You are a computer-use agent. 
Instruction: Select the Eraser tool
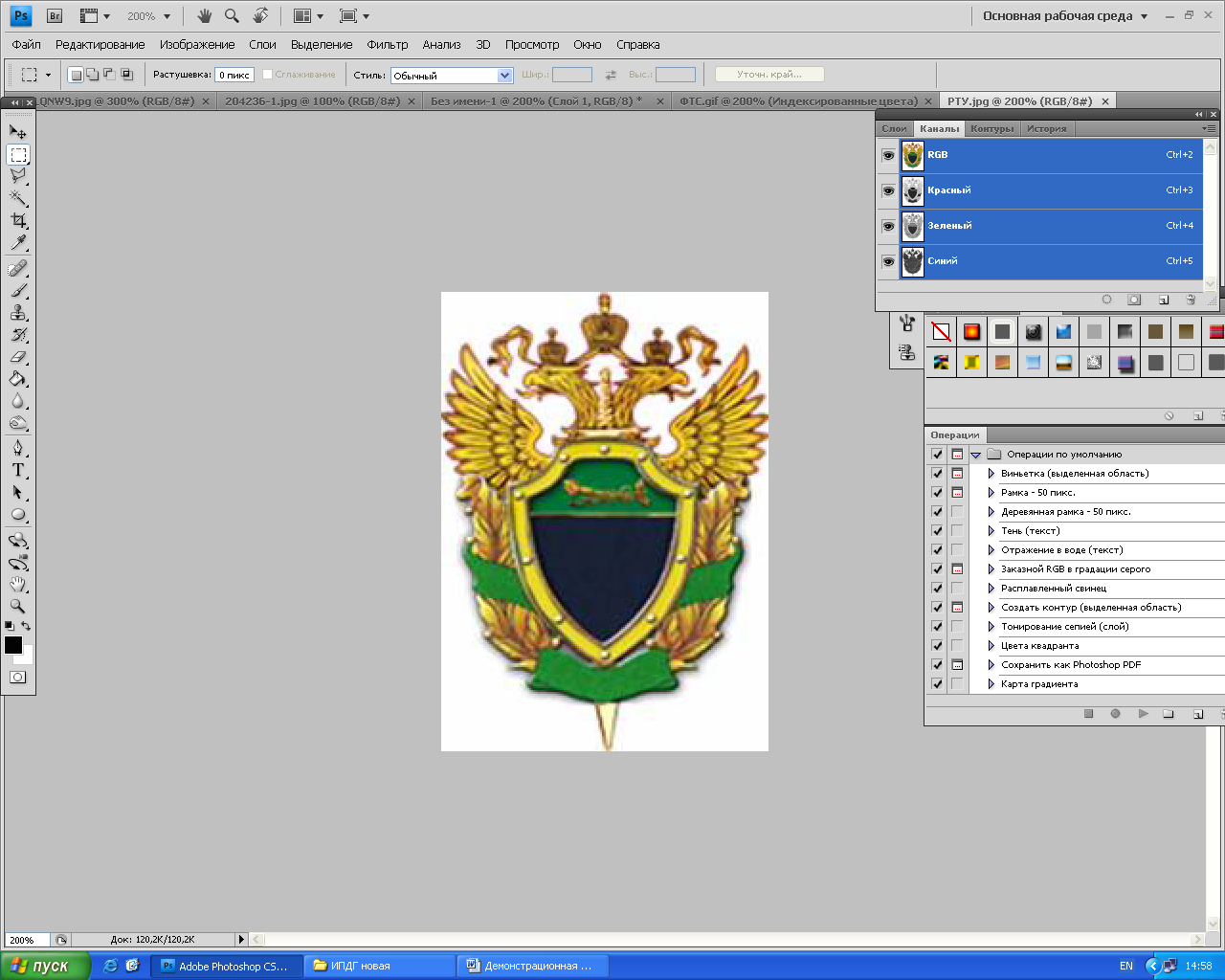click(18, 356)
